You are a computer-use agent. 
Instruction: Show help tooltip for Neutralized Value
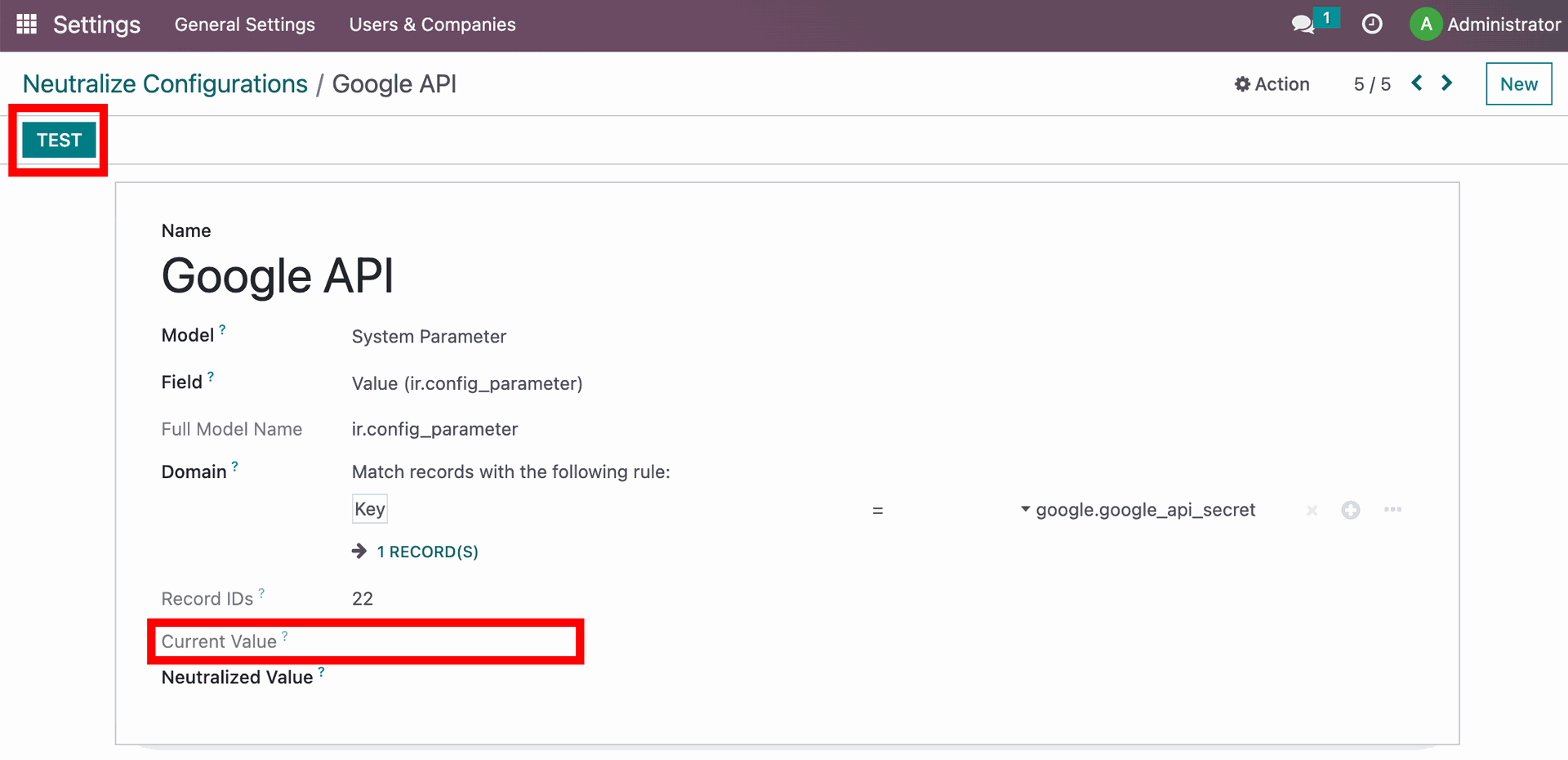(322, 672)
